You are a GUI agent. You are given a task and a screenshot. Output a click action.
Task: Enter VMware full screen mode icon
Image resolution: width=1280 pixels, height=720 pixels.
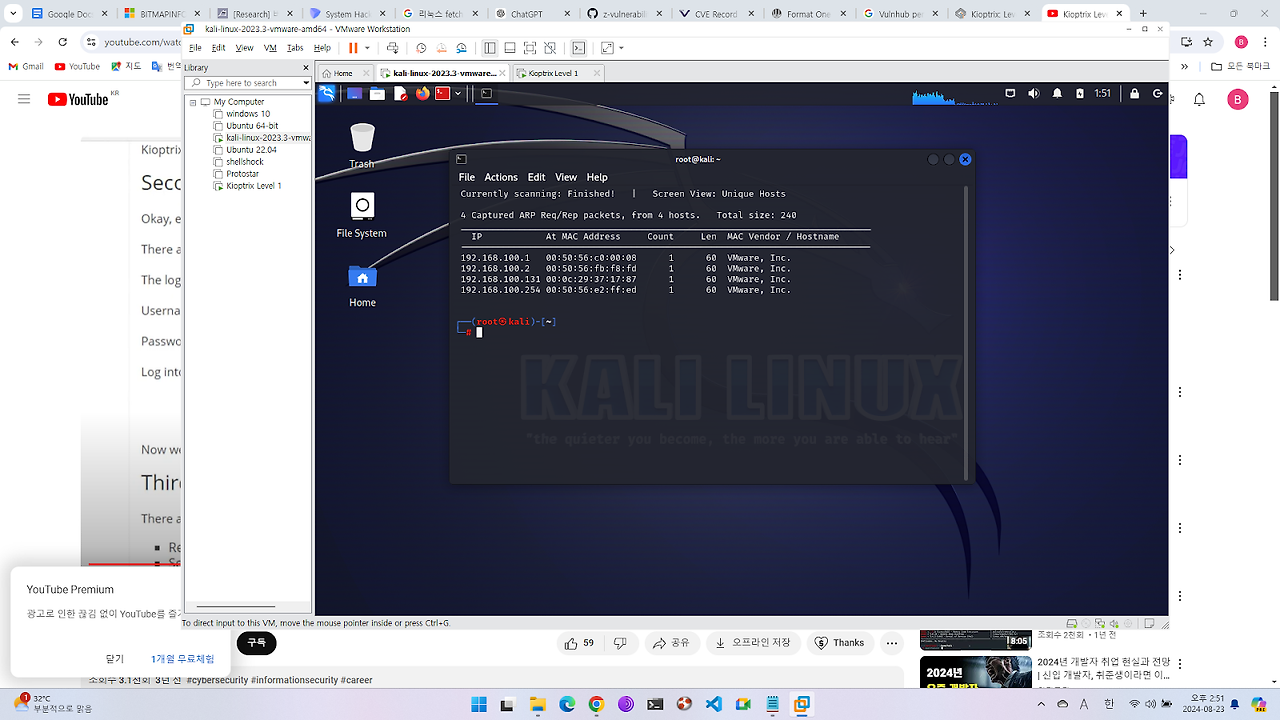530,48
